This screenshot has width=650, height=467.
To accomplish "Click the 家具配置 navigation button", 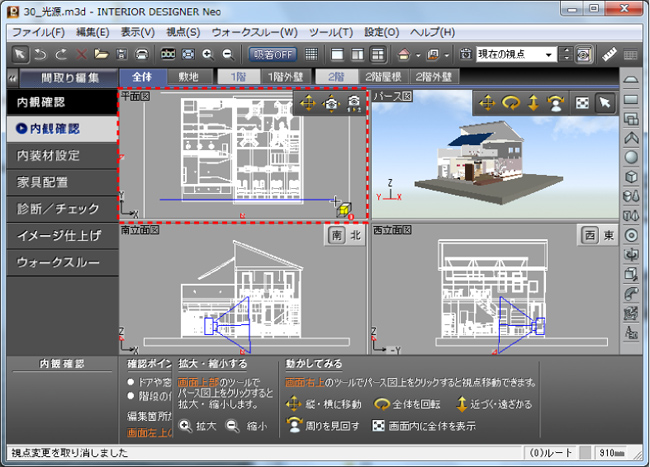I will coord(56,182).
